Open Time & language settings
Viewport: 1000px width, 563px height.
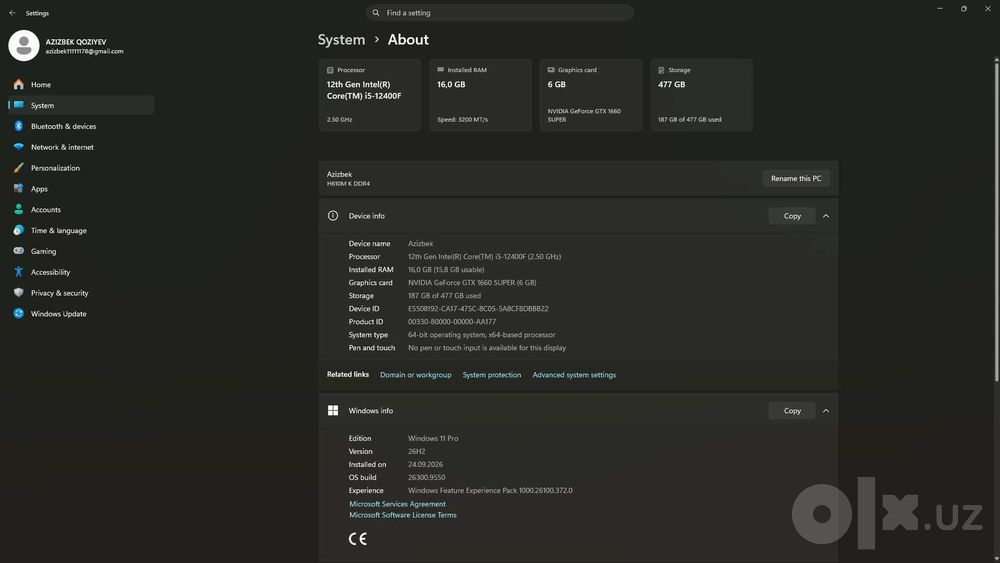tap(81, 230)
